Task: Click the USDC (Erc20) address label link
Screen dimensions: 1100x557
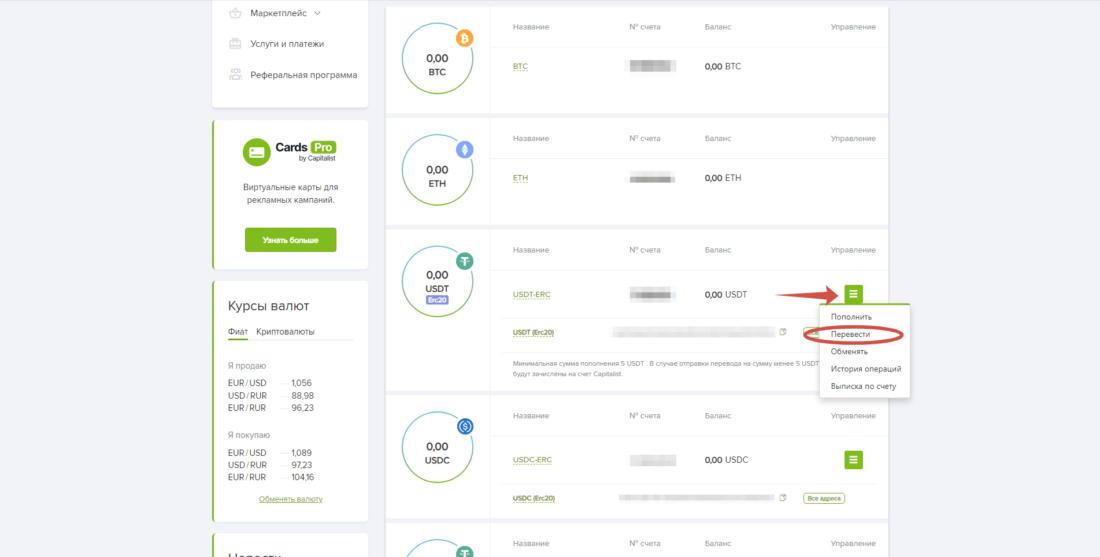Action: click(x=534, y=499)
